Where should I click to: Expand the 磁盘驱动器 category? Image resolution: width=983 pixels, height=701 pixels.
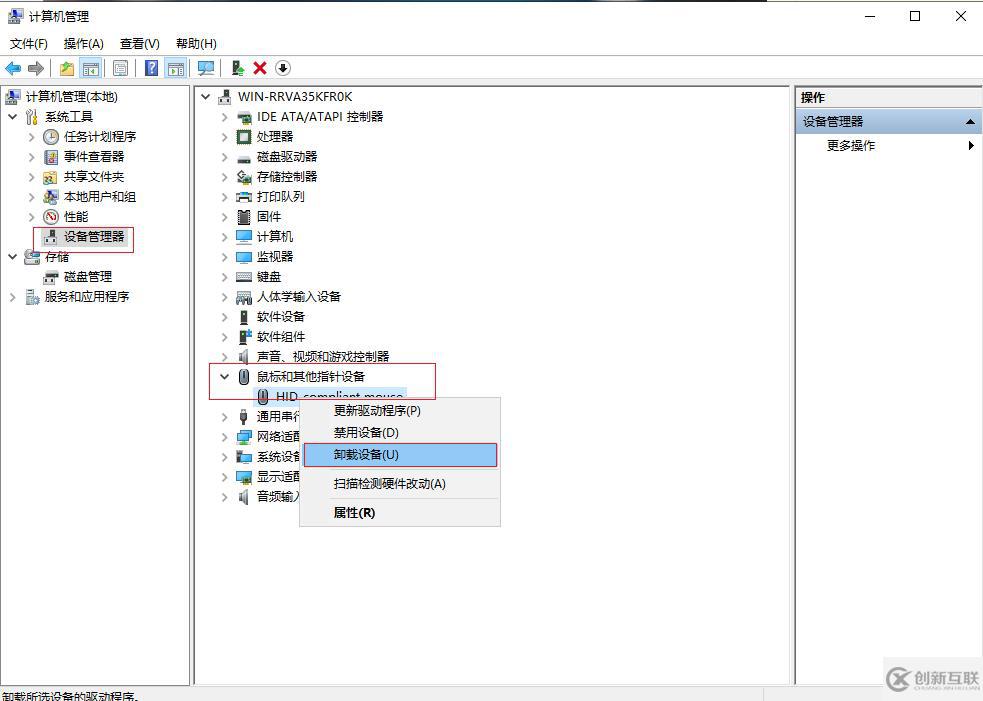coord(224,157)
